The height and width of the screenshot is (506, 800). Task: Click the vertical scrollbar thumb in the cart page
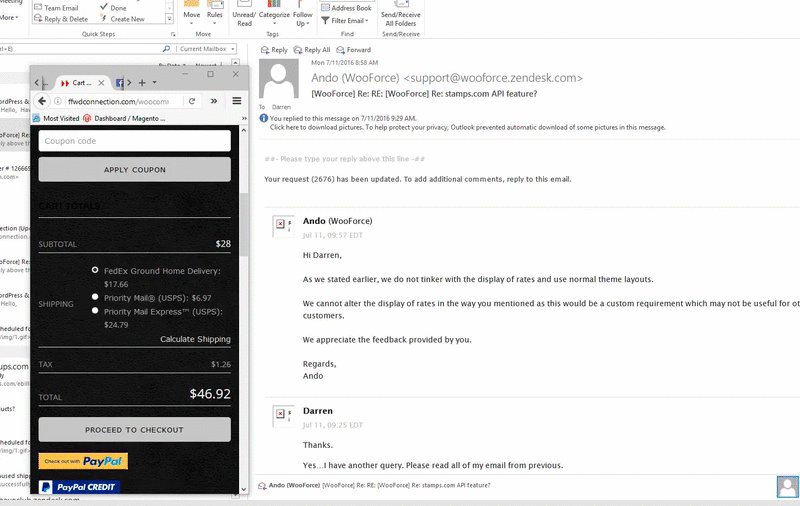(243, 224)
